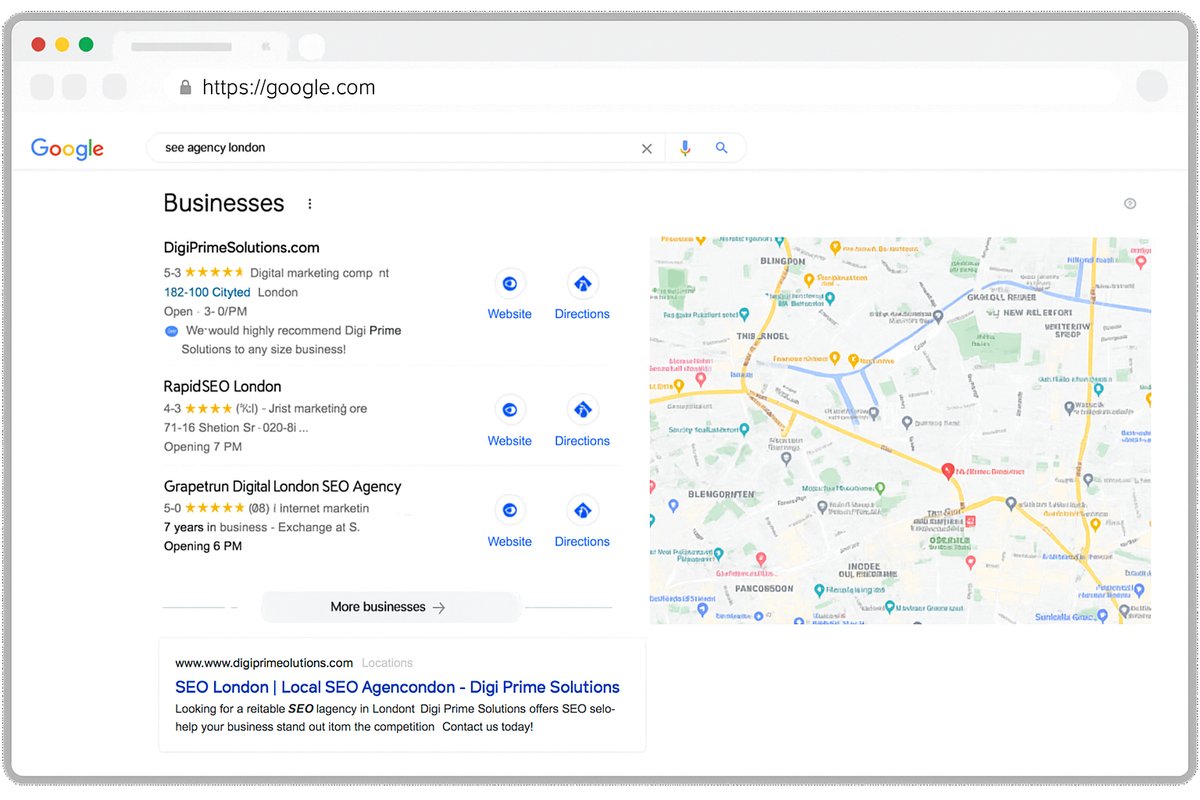This screenshot has width=1200, height=800.
Task: Click 'Internet marketin' category text
Action: 324,508
